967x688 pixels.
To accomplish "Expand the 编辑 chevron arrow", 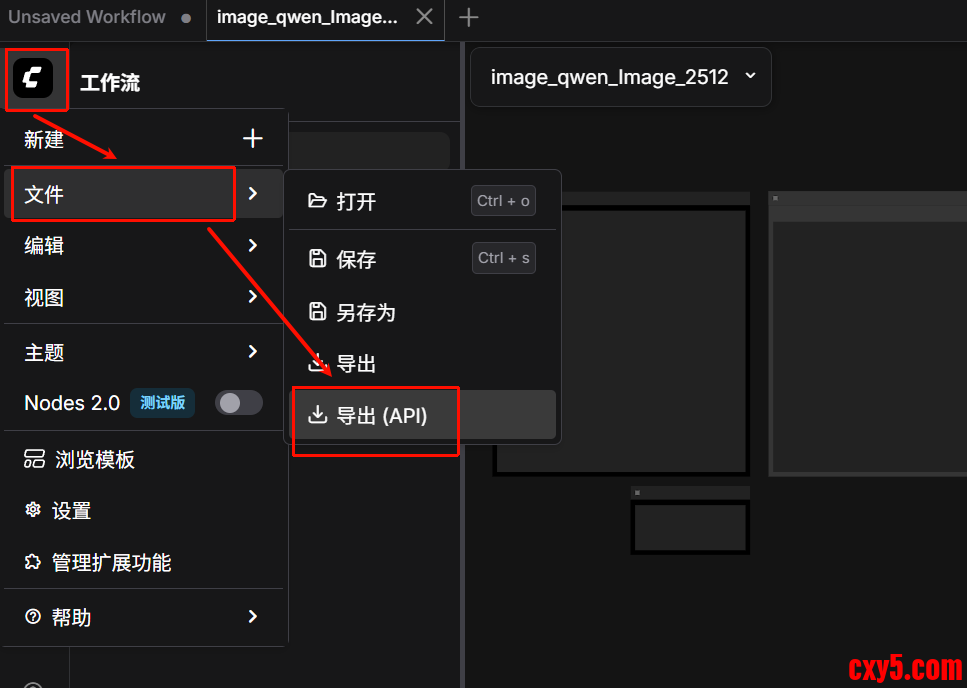I will coord(253,245).
